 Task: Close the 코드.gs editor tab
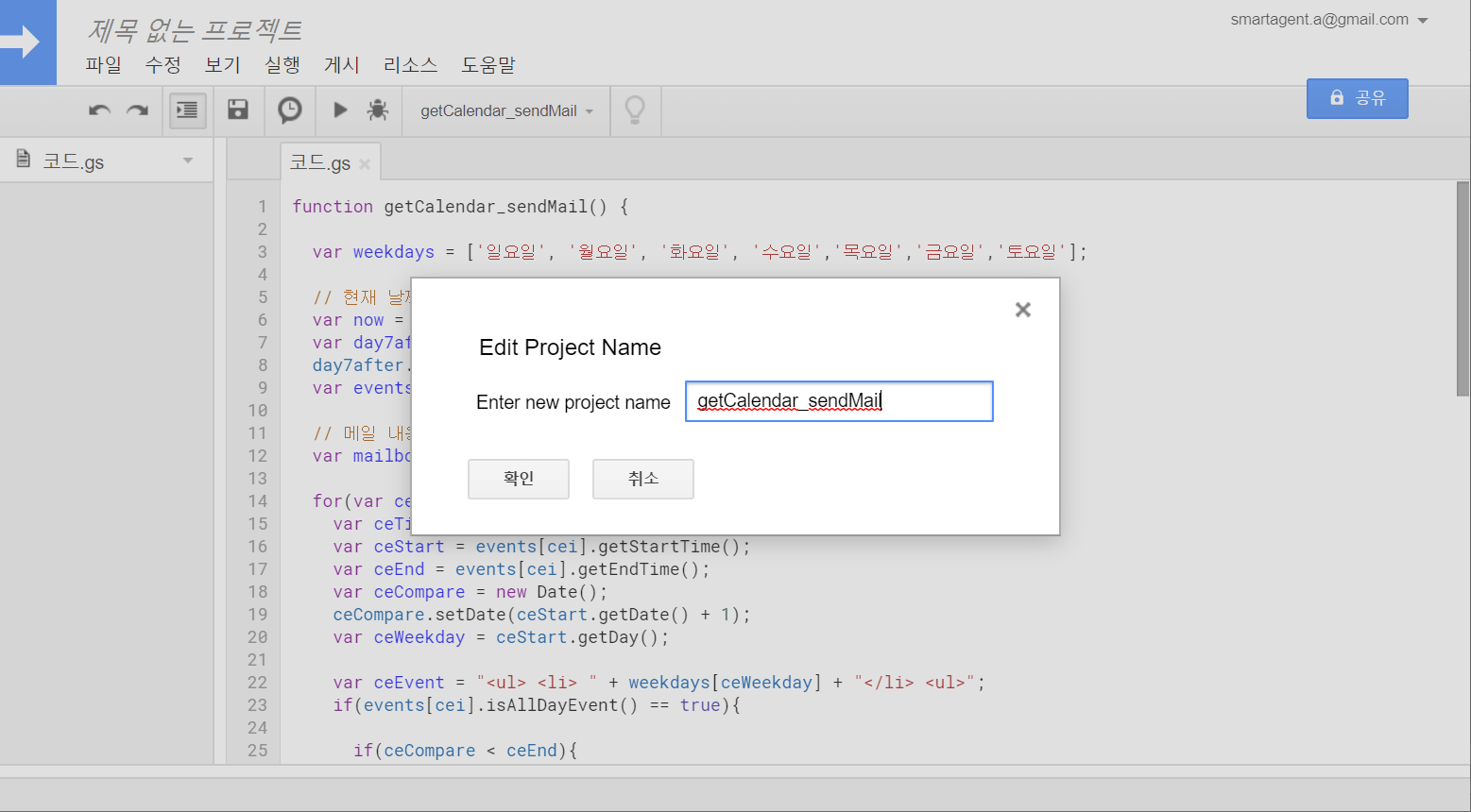365,164
